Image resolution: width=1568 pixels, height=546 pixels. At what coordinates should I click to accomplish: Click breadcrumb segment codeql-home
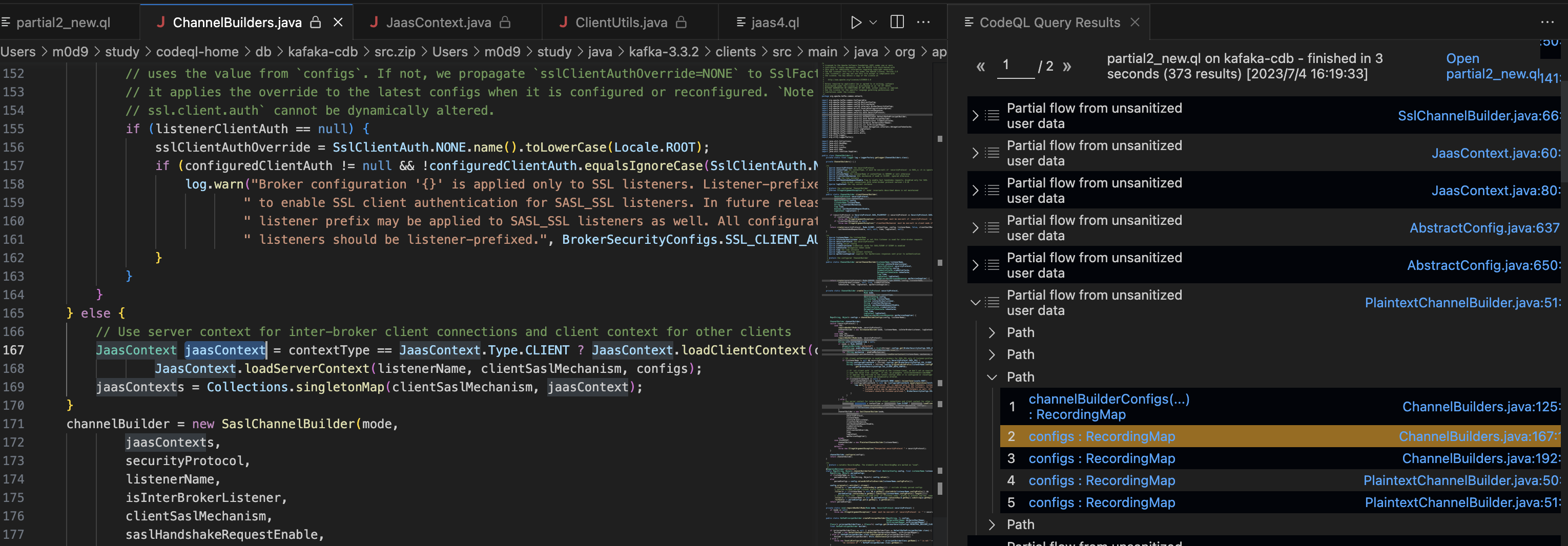click(197, 52)
